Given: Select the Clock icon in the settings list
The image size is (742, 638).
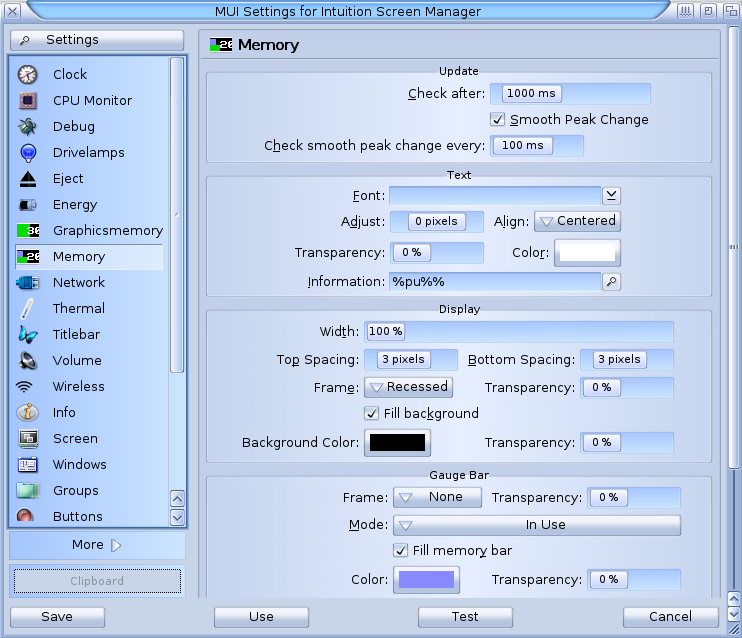Looking at the screenshot, I should coord(27,75).
